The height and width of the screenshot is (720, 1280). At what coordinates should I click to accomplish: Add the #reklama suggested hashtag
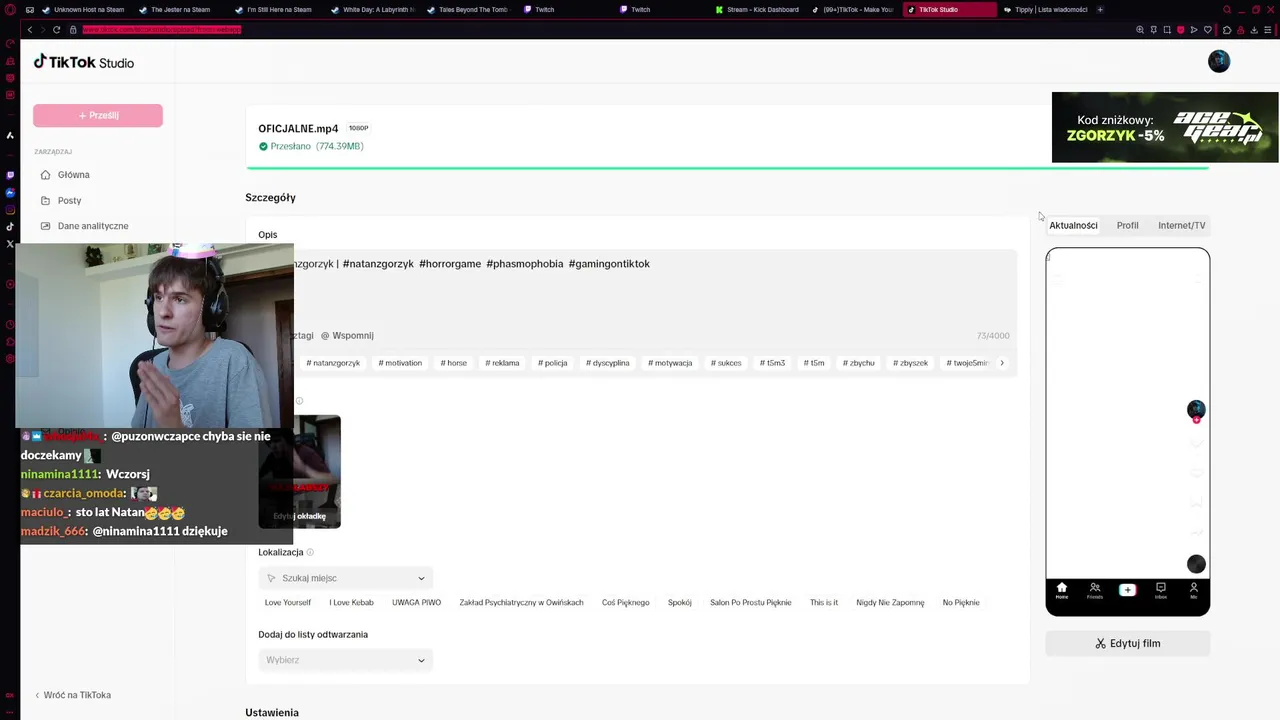point(502,363)
